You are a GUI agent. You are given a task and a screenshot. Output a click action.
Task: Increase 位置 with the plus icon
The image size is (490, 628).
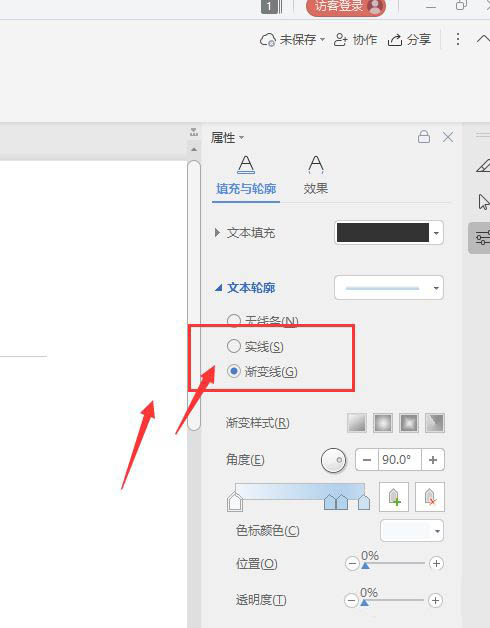tap(436, 564)
